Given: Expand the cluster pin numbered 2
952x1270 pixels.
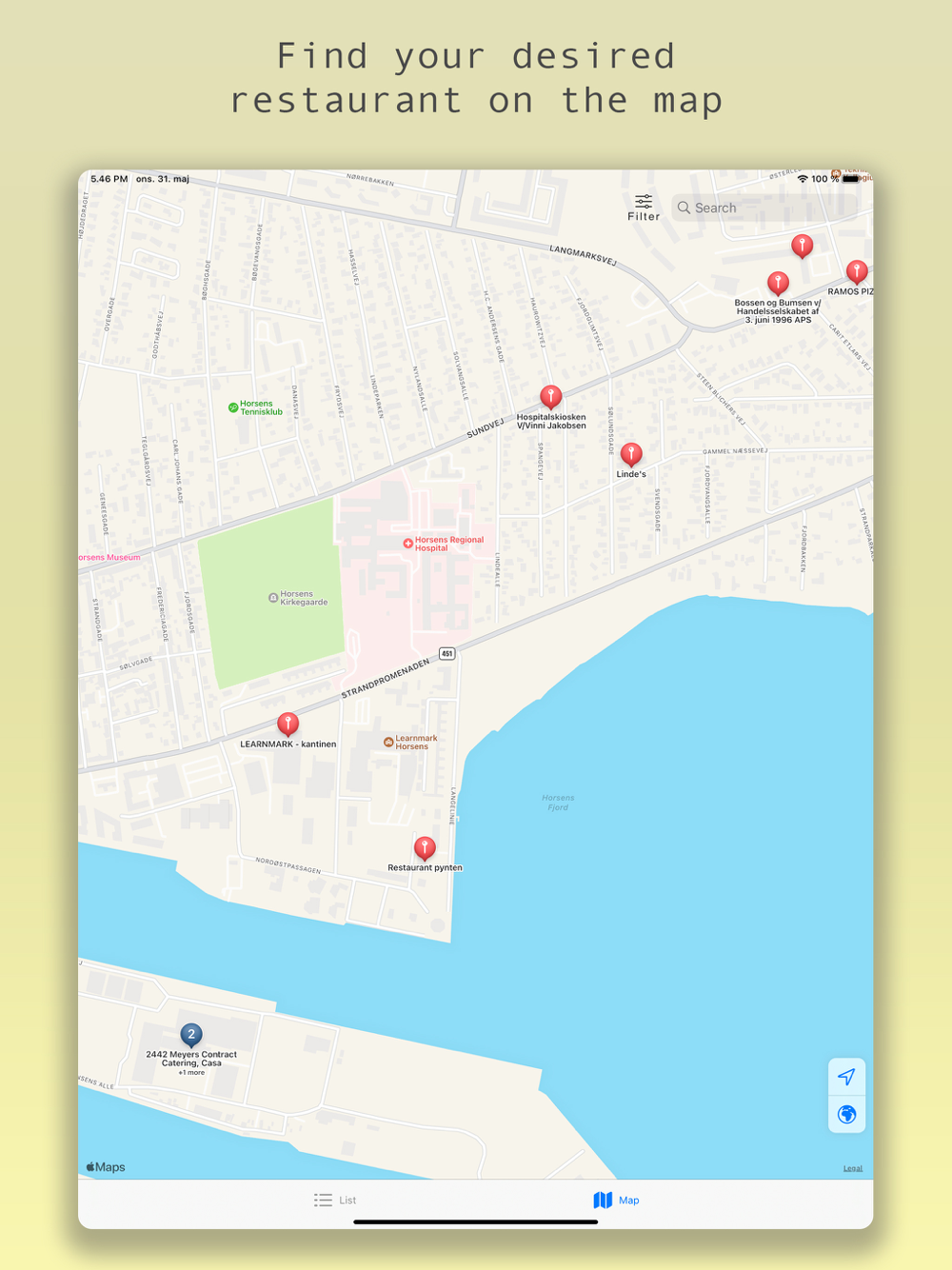Looking at the screenshot, I should (x=191, y=1035).
